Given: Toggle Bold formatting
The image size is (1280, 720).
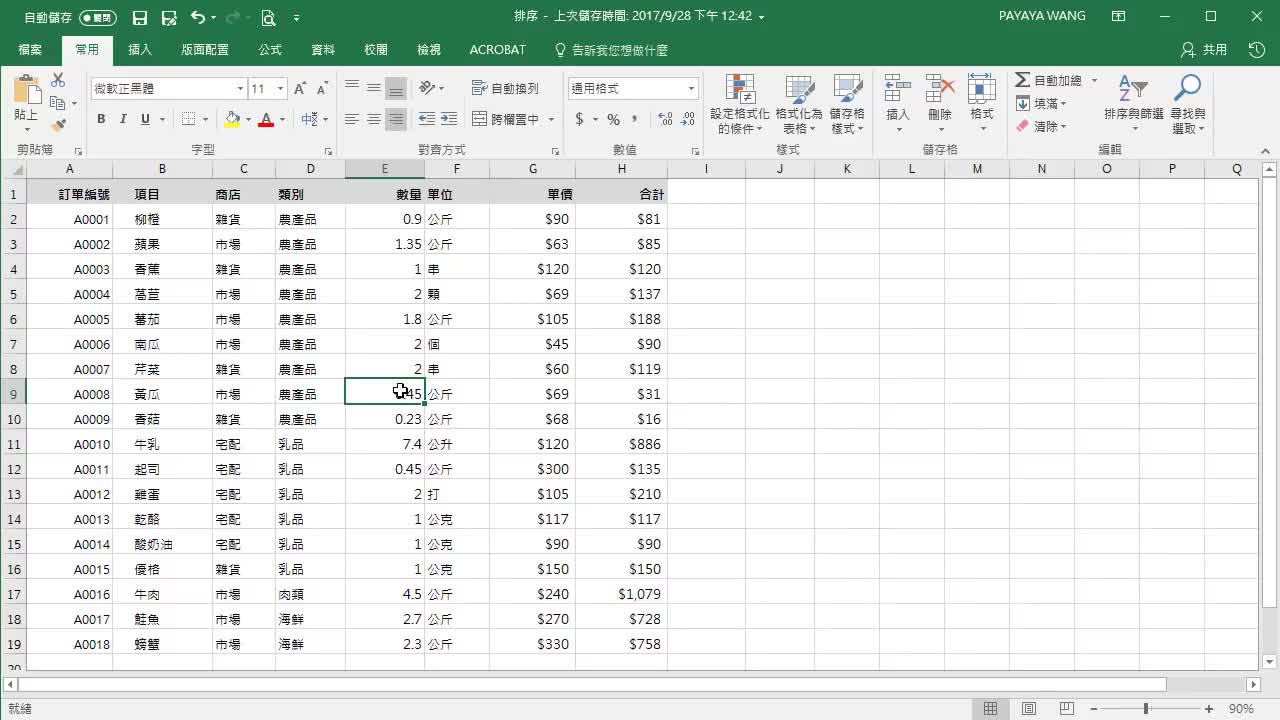Looking at the screenshot, I should pyautogui.click(x=101, y=119).
